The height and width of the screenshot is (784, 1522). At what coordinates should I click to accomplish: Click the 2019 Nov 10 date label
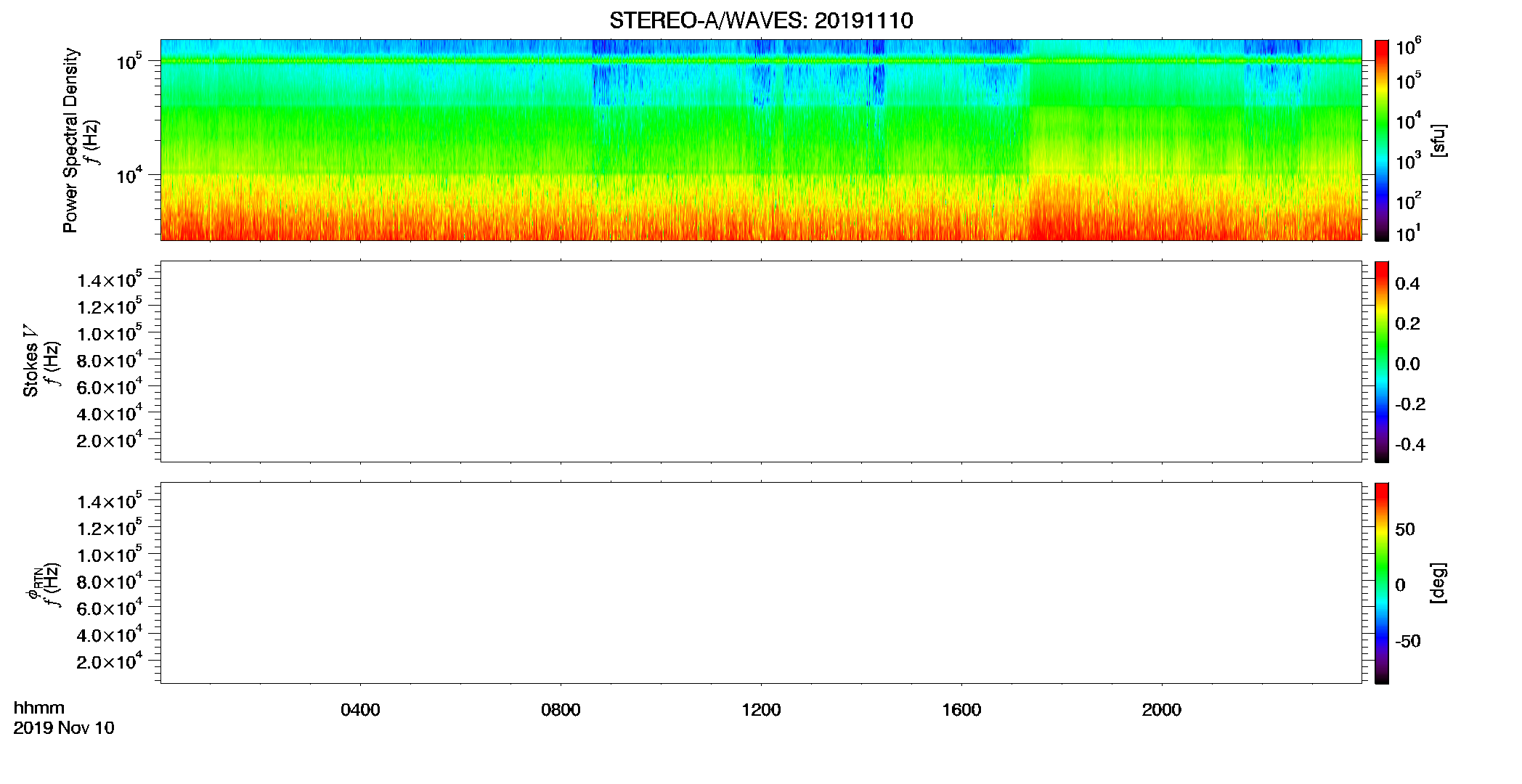[64, 728]
